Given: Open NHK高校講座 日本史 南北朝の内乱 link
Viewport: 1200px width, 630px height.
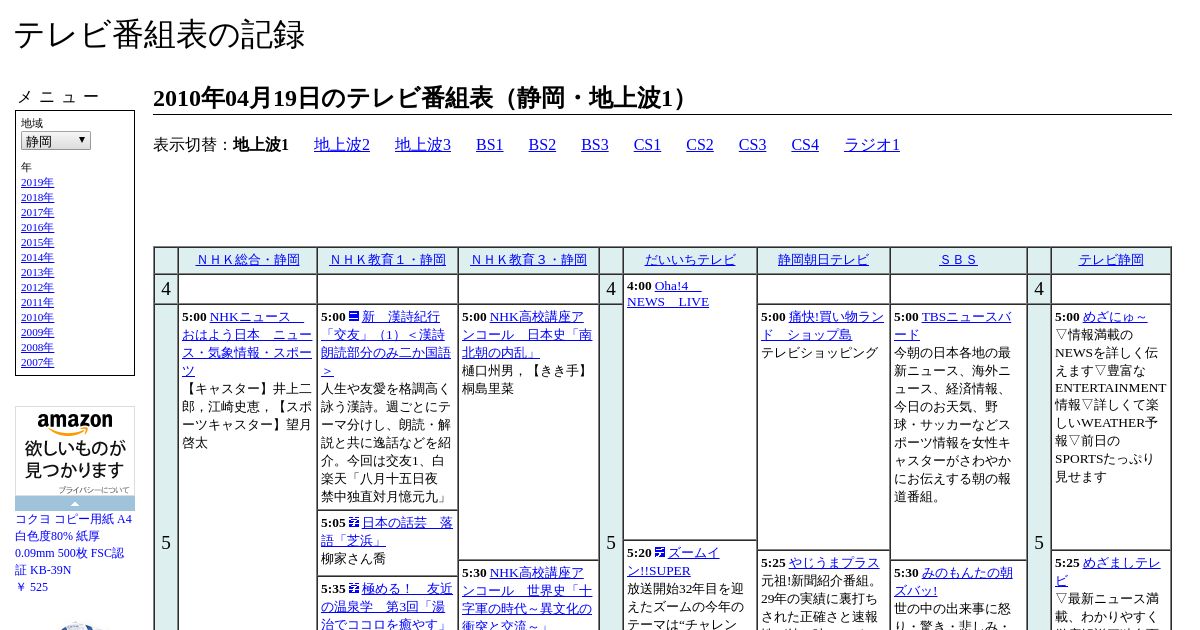Looking at the screenshot, I should click(x=527, y=335).
